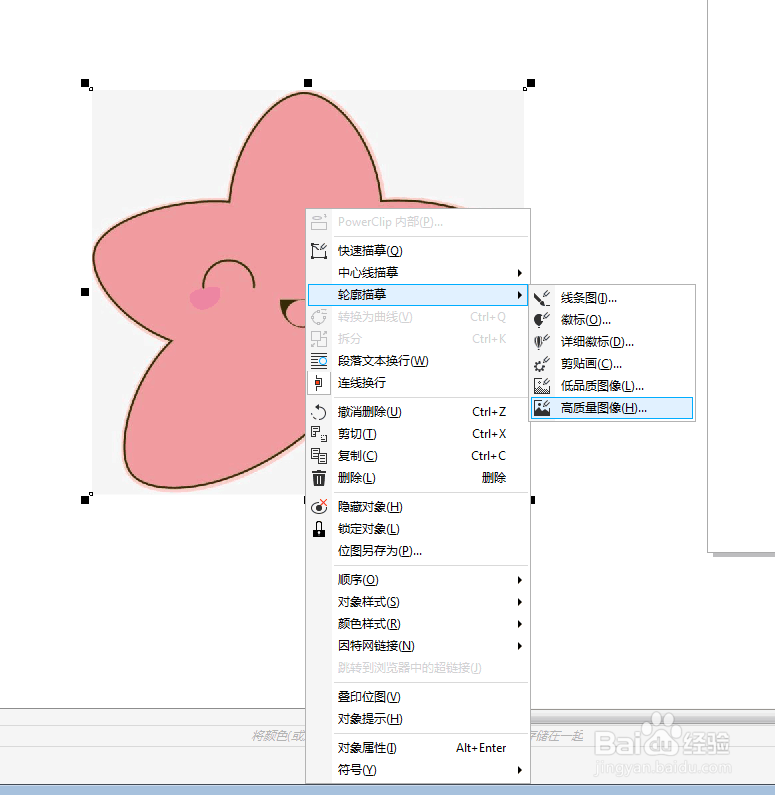Click the Quick Trace icon
775x795 pixels.
click(319, 250)
